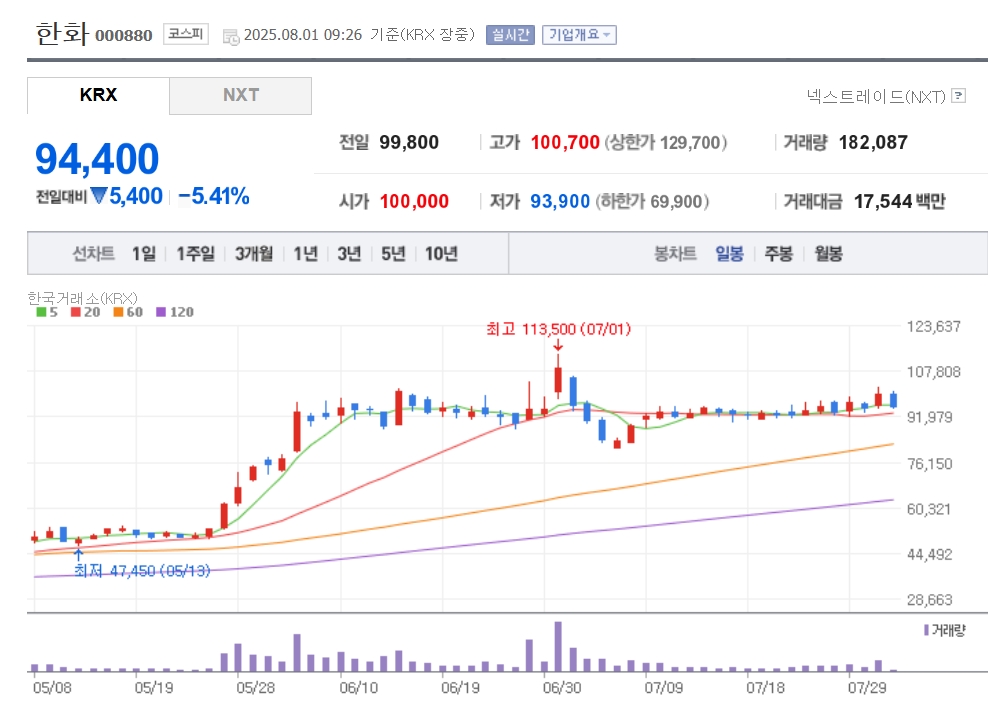Image resolution: width=988 pixels, height=714 pixels.
Task: Click the 06/30 peak volume bar
Action: (558, 647)
